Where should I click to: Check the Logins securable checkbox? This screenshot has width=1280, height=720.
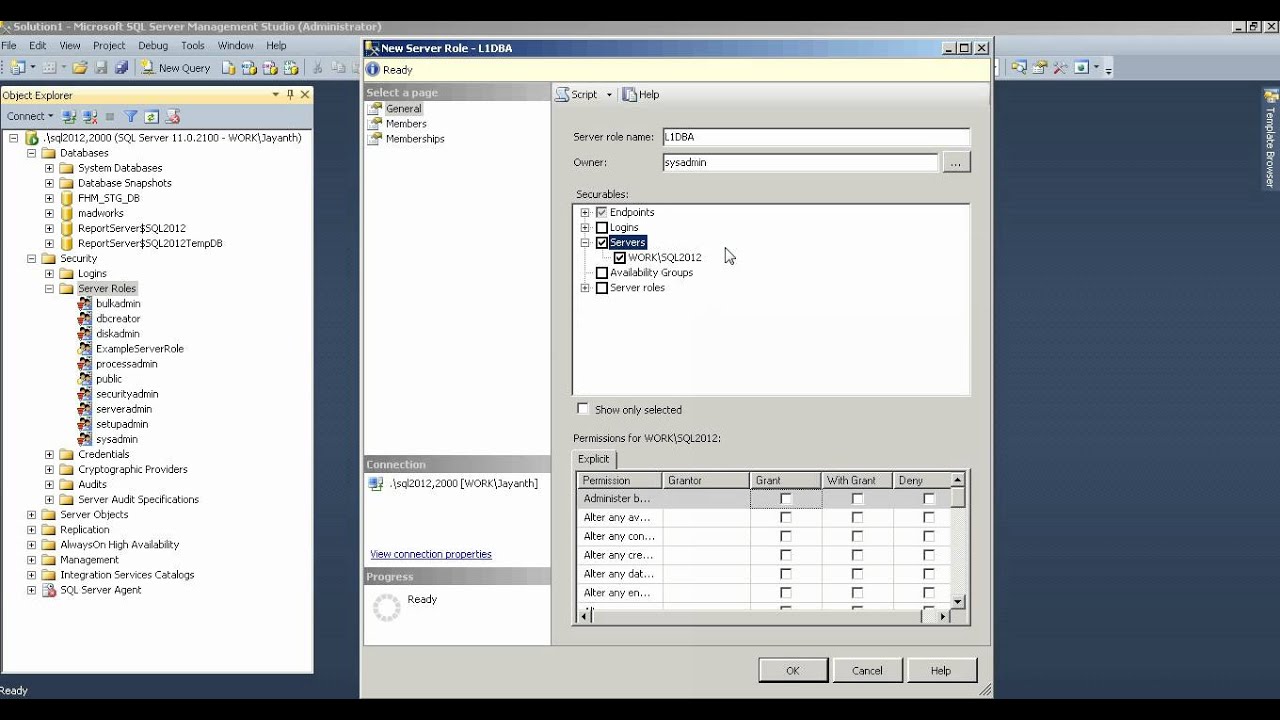(601, 227)
